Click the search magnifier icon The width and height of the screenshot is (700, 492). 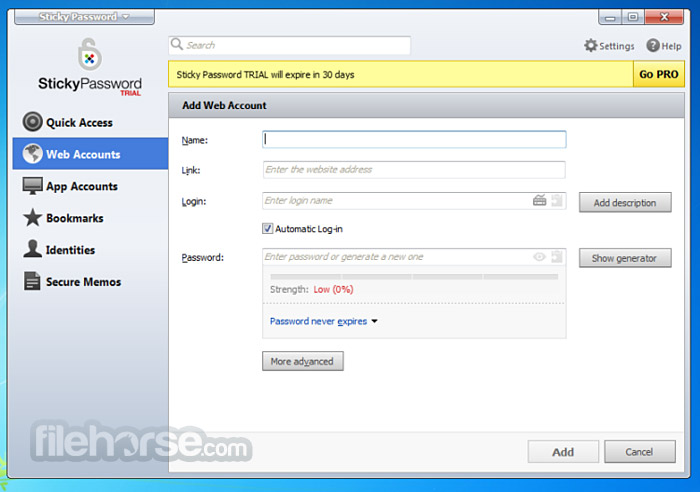click(x=177, y=44)
